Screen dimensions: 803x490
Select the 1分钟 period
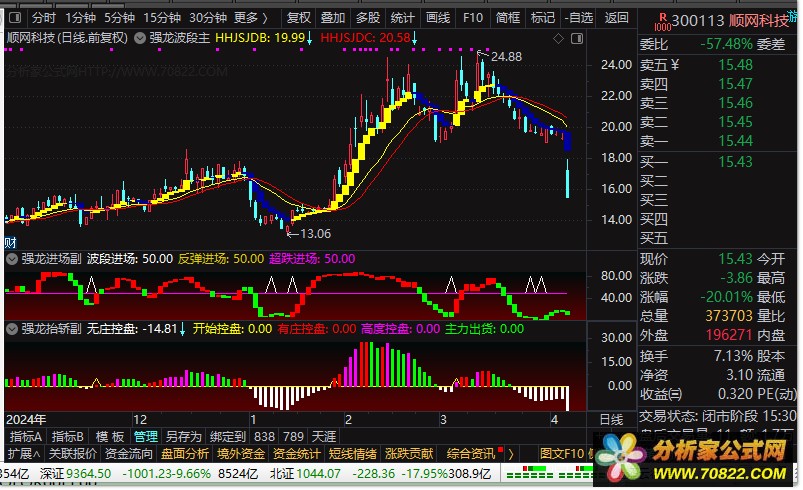pos(80,18)
